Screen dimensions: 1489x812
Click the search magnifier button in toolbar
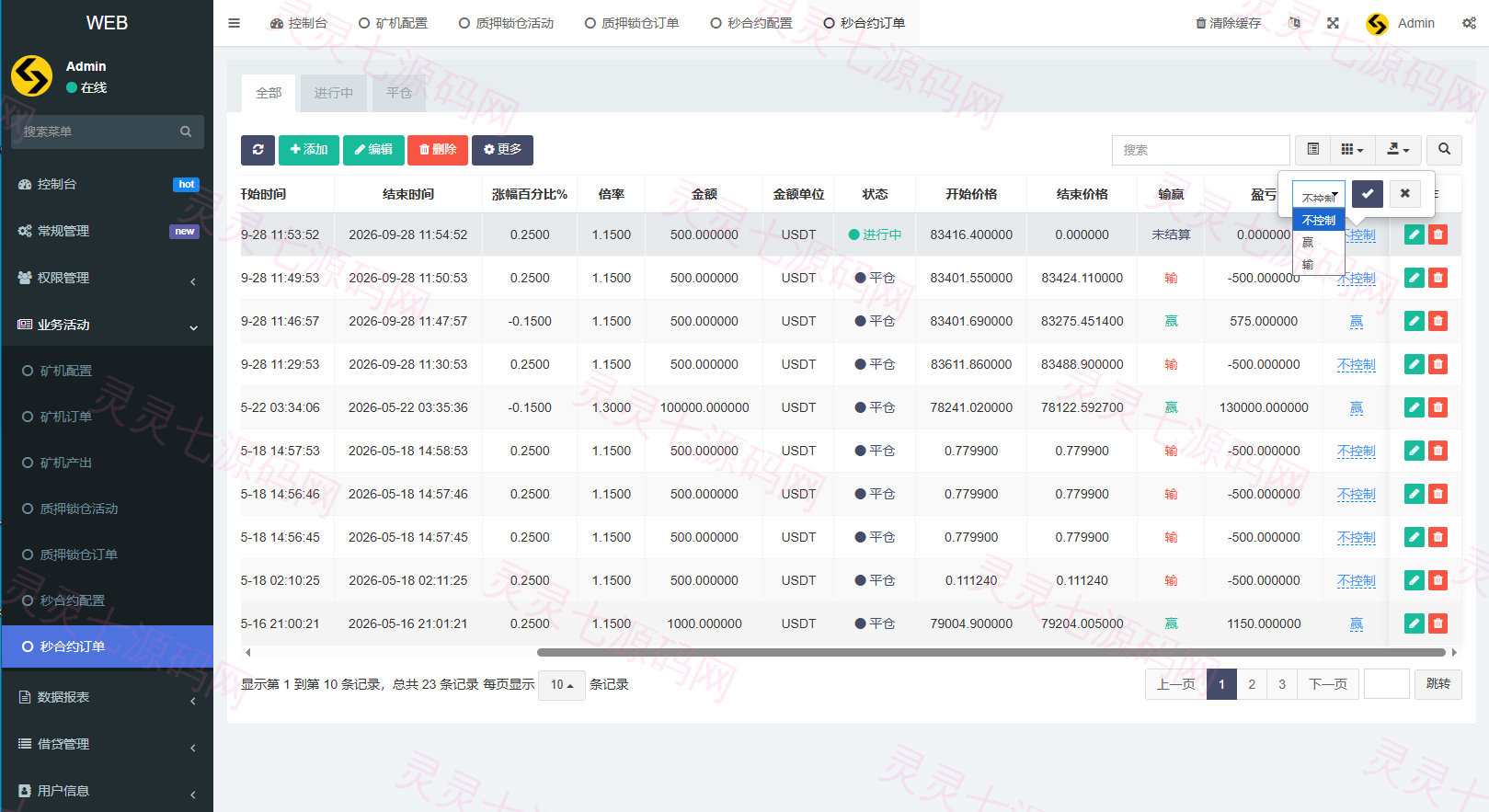(1444, 149)
